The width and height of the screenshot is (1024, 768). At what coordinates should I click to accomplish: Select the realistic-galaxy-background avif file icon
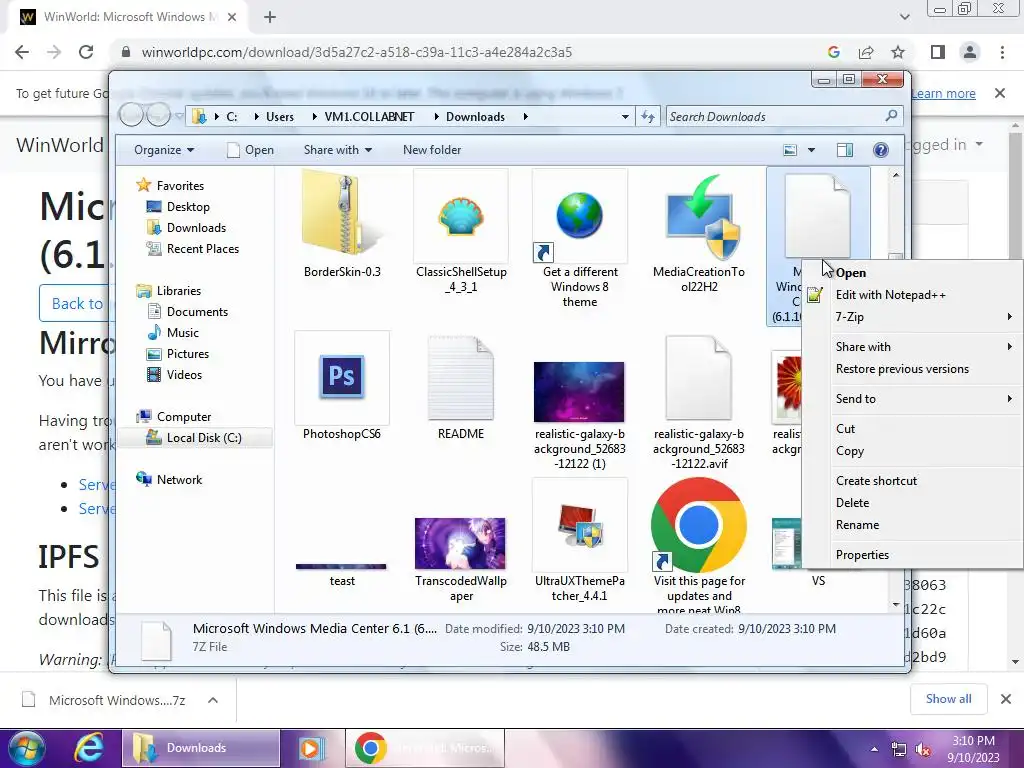(698, 378)
